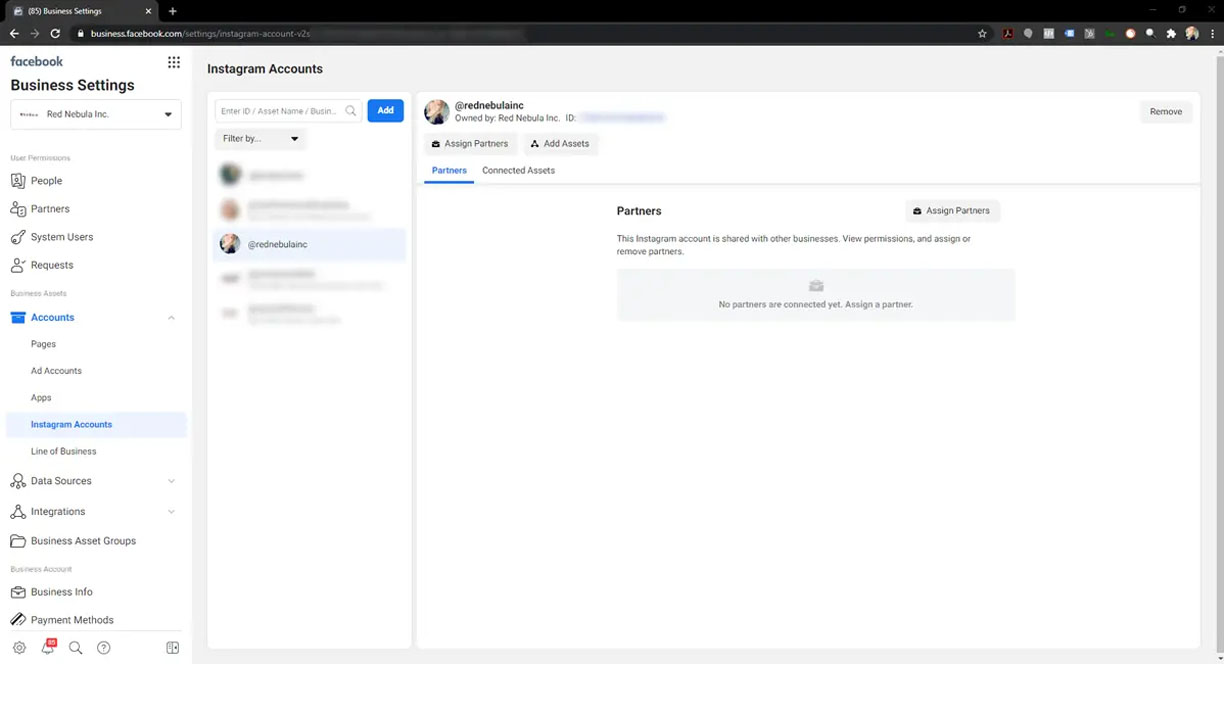Image resolution: width=1224 pixels, height=720 pixels.
Task: Click Assign Partners button under account header
Action: (470, 144)
